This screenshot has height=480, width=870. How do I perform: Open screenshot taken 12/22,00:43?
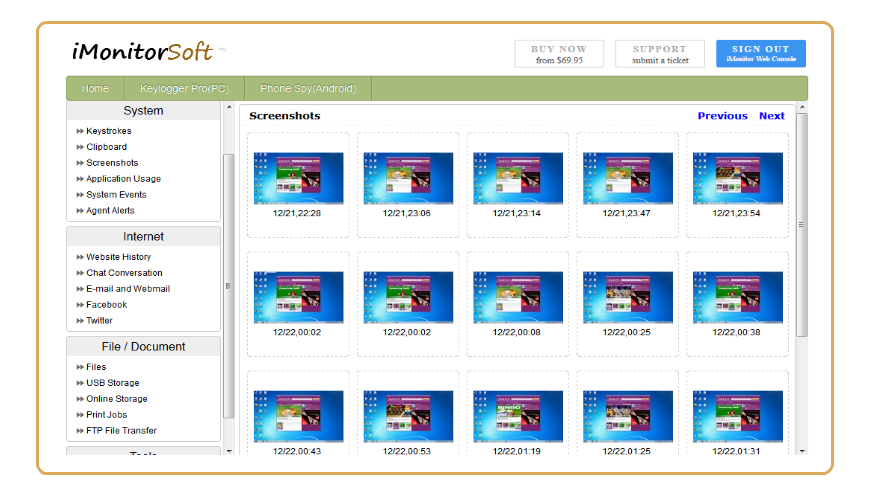pyautogui.click(x=299, y=417)
